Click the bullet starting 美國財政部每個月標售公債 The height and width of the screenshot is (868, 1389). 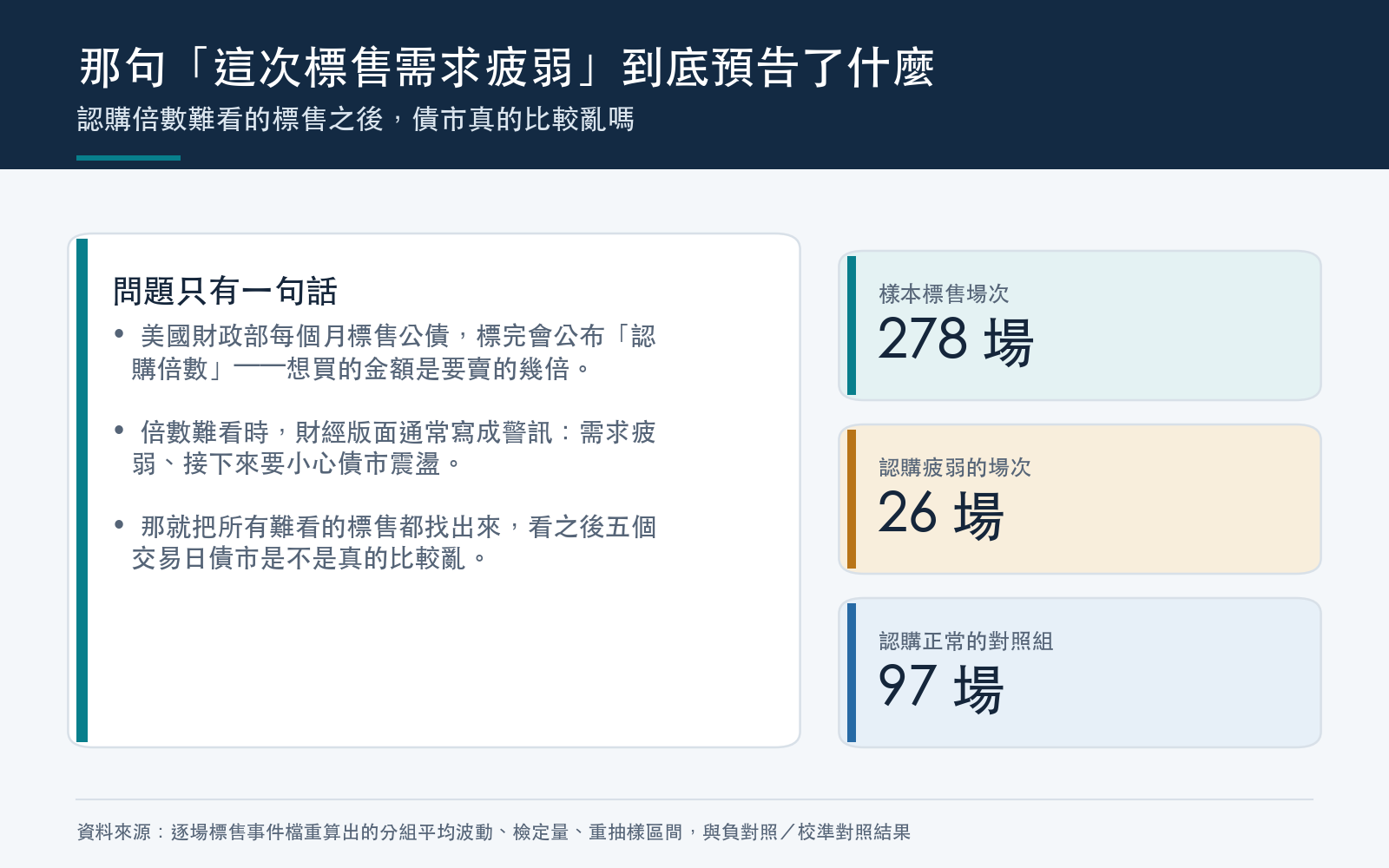385,352
